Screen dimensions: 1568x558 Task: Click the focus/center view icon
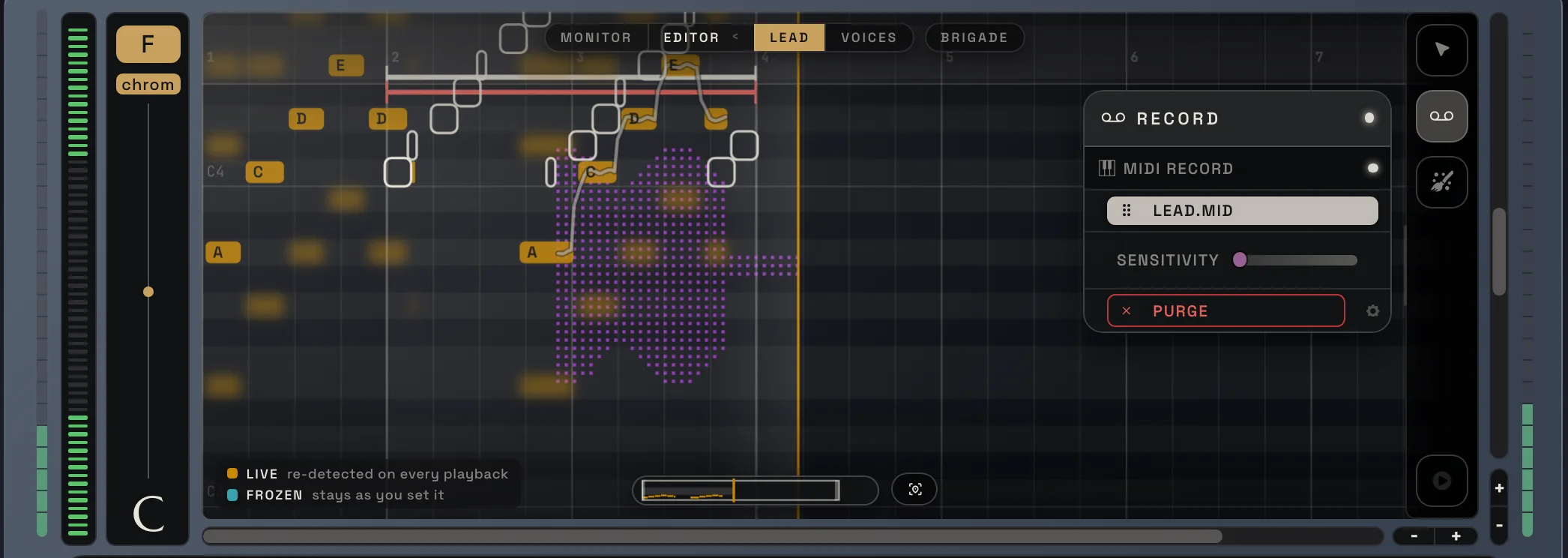(914, 490)
